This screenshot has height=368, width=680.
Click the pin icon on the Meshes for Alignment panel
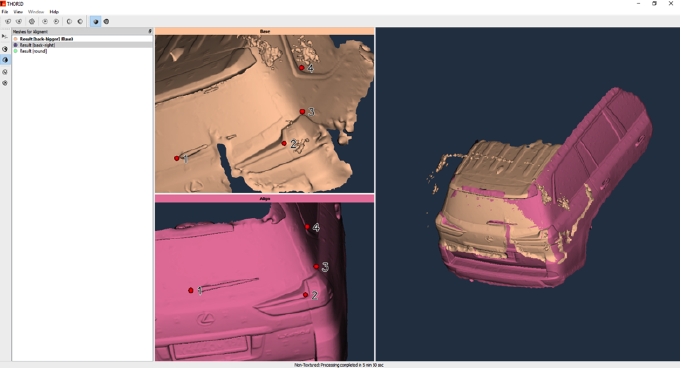coord(150,31)
